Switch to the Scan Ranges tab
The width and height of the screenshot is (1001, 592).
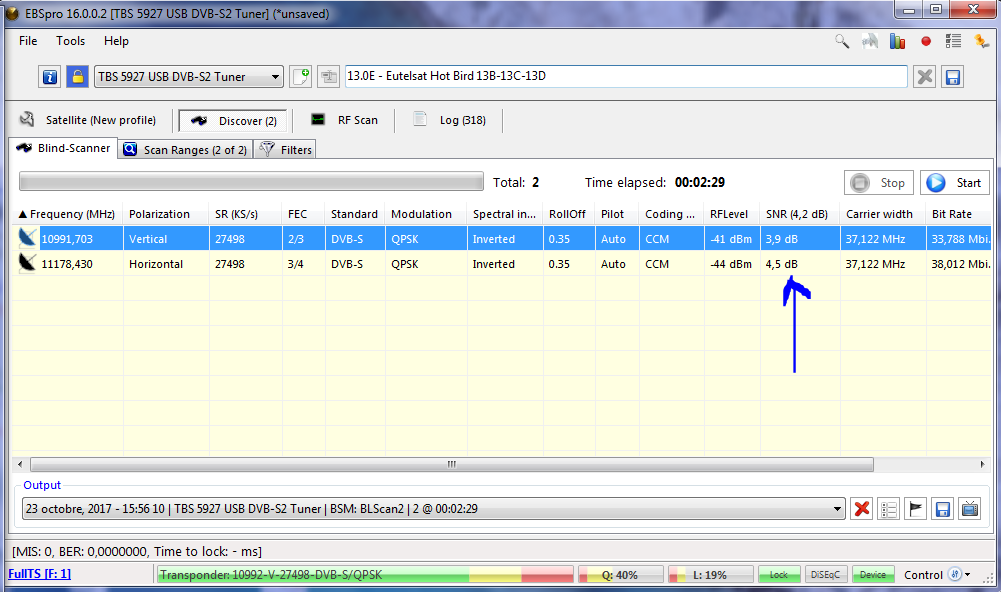(185, 150)
